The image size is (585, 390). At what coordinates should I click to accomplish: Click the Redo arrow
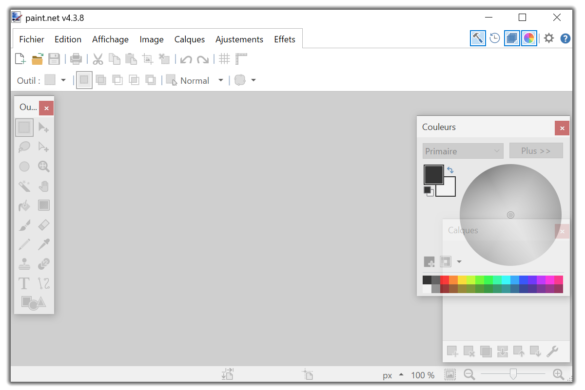[x=203, y=59]
